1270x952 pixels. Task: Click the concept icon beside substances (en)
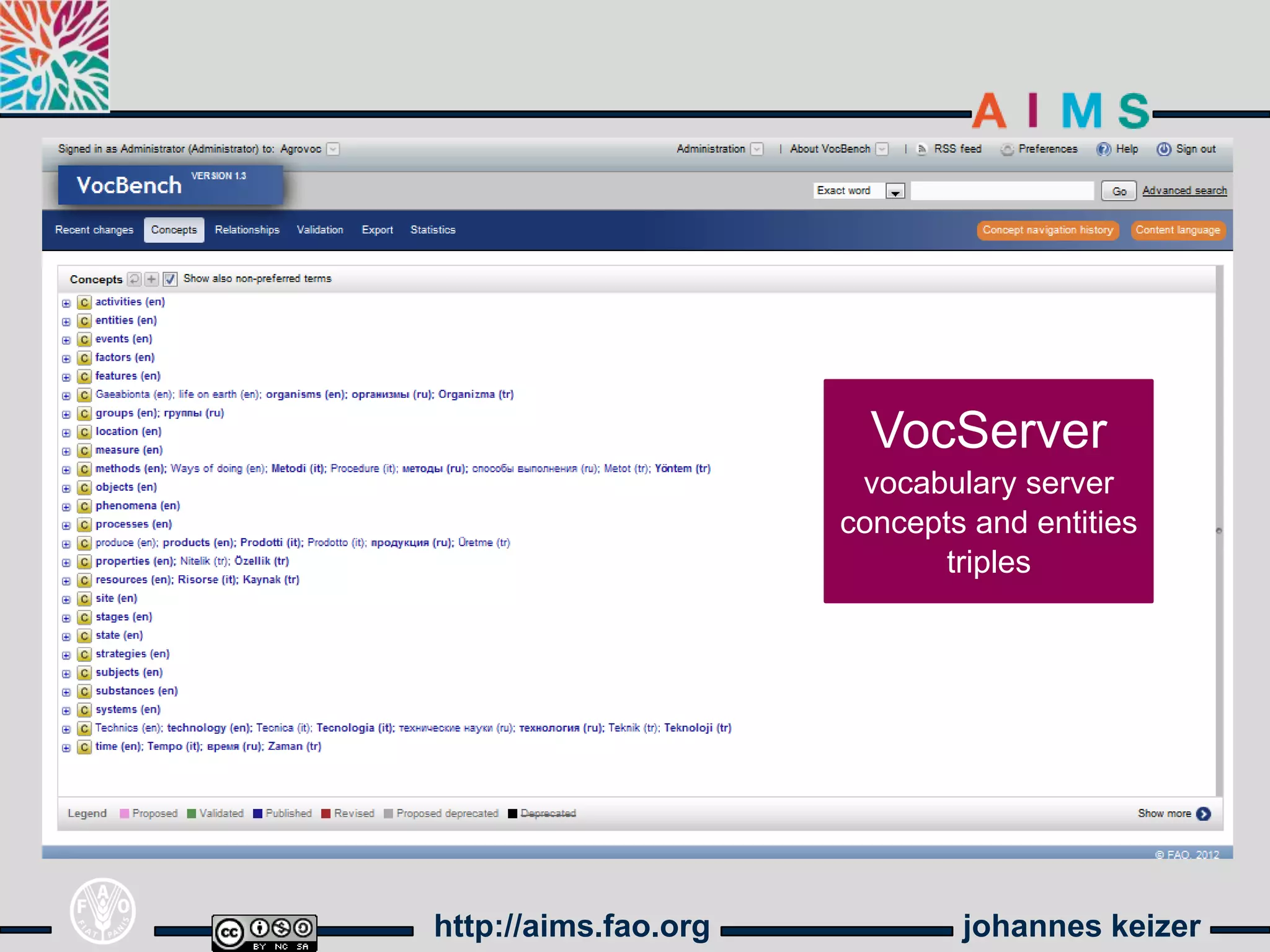tap(84, 692)
